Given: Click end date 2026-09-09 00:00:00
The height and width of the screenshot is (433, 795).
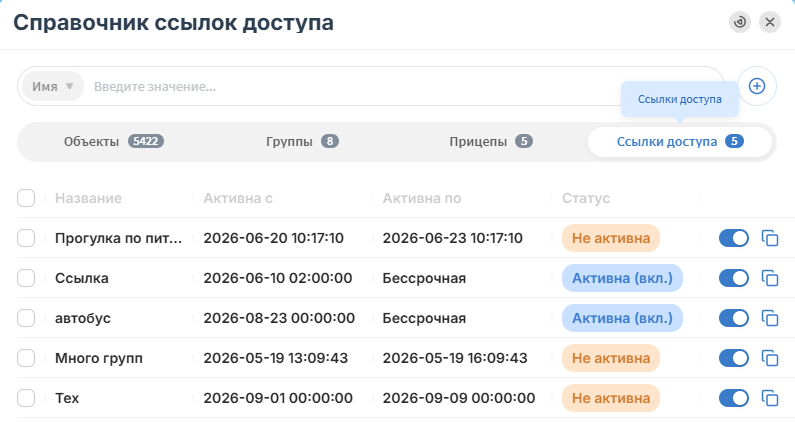Looking at the screenshot, I should coord(459,398).
